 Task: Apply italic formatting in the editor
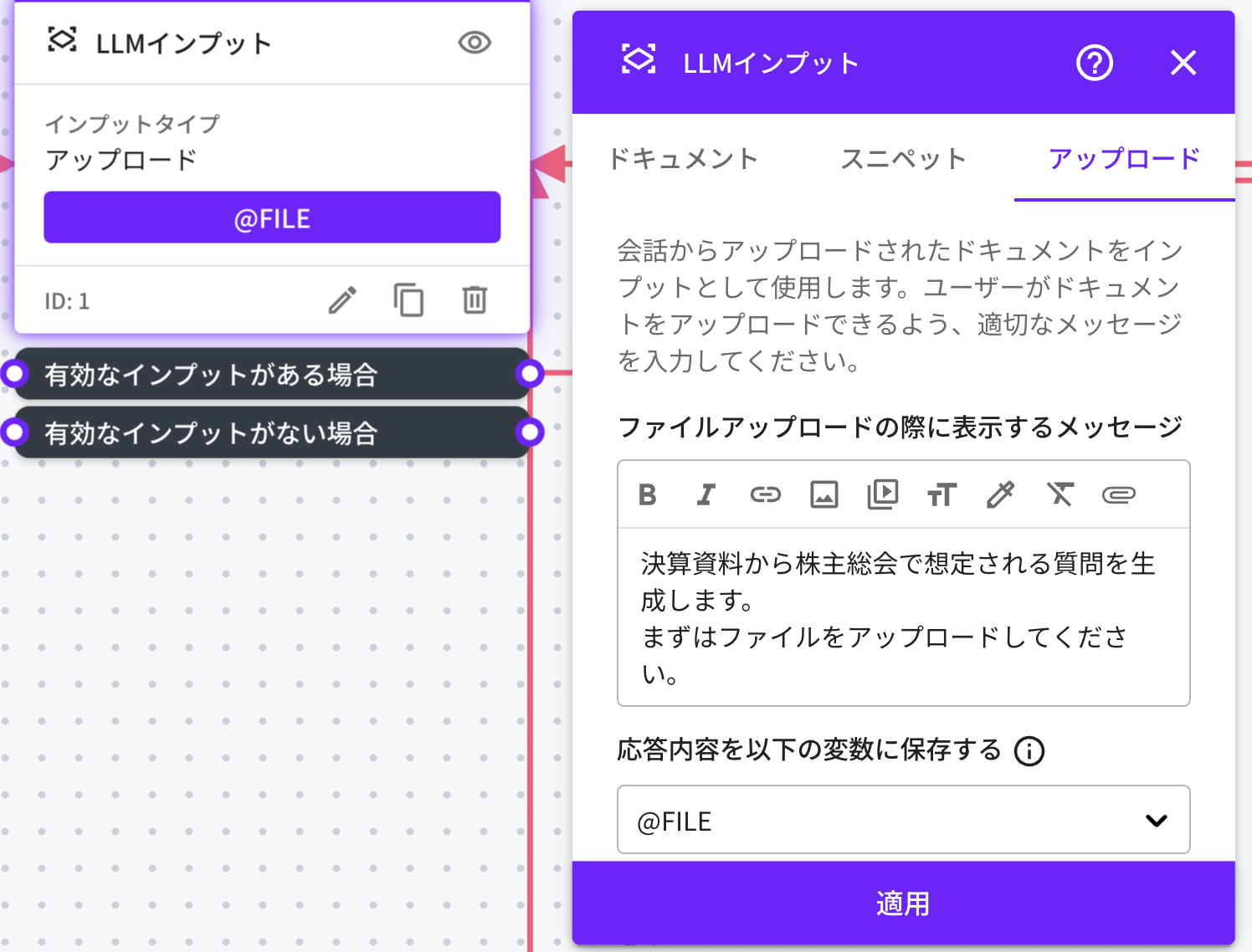tap(706, 494)
